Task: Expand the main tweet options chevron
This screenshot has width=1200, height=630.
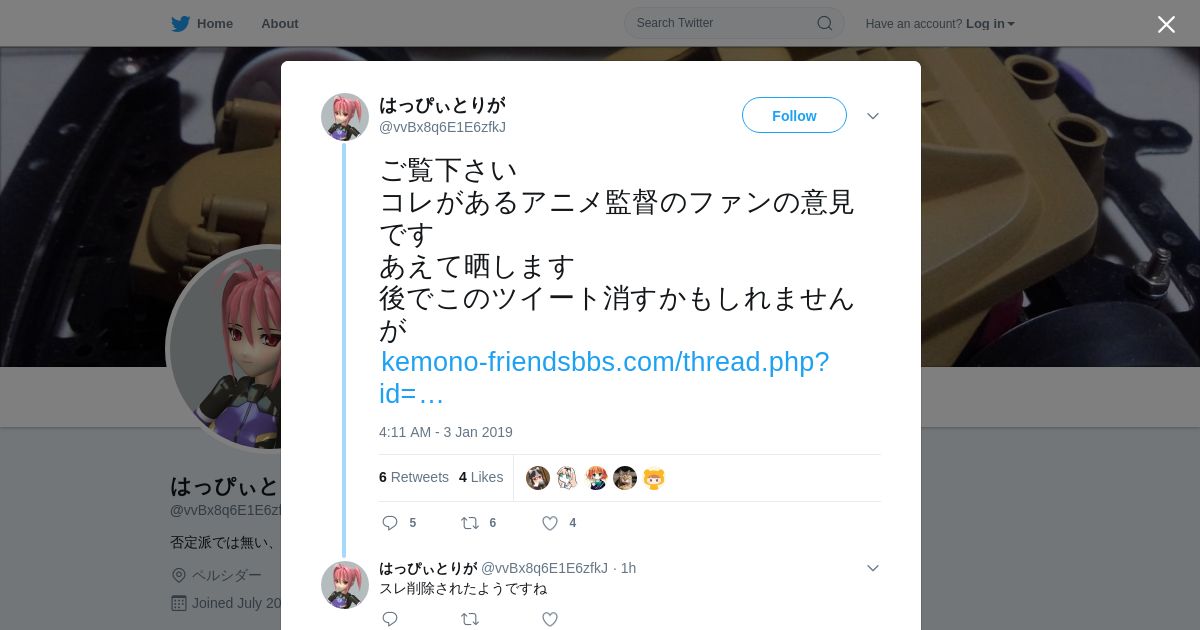Action: [873, 116]
